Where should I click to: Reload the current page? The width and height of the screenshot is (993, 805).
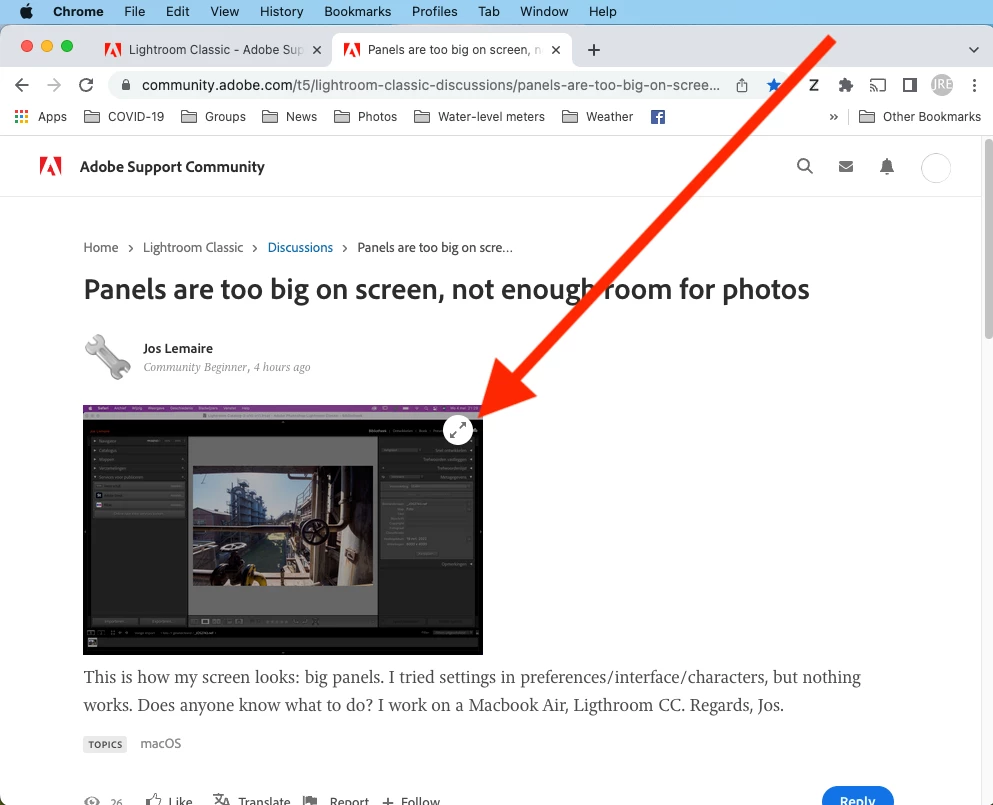click(86, 85)
